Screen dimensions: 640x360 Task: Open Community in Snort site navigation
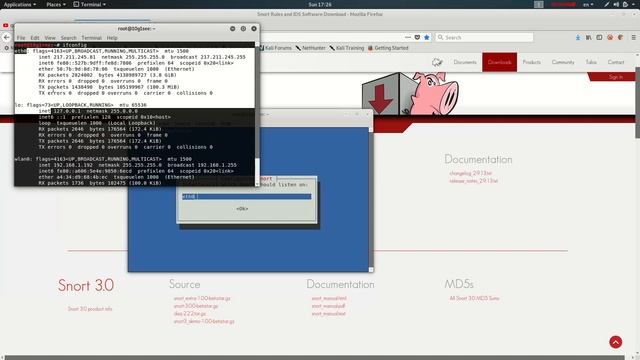[563, 62]
